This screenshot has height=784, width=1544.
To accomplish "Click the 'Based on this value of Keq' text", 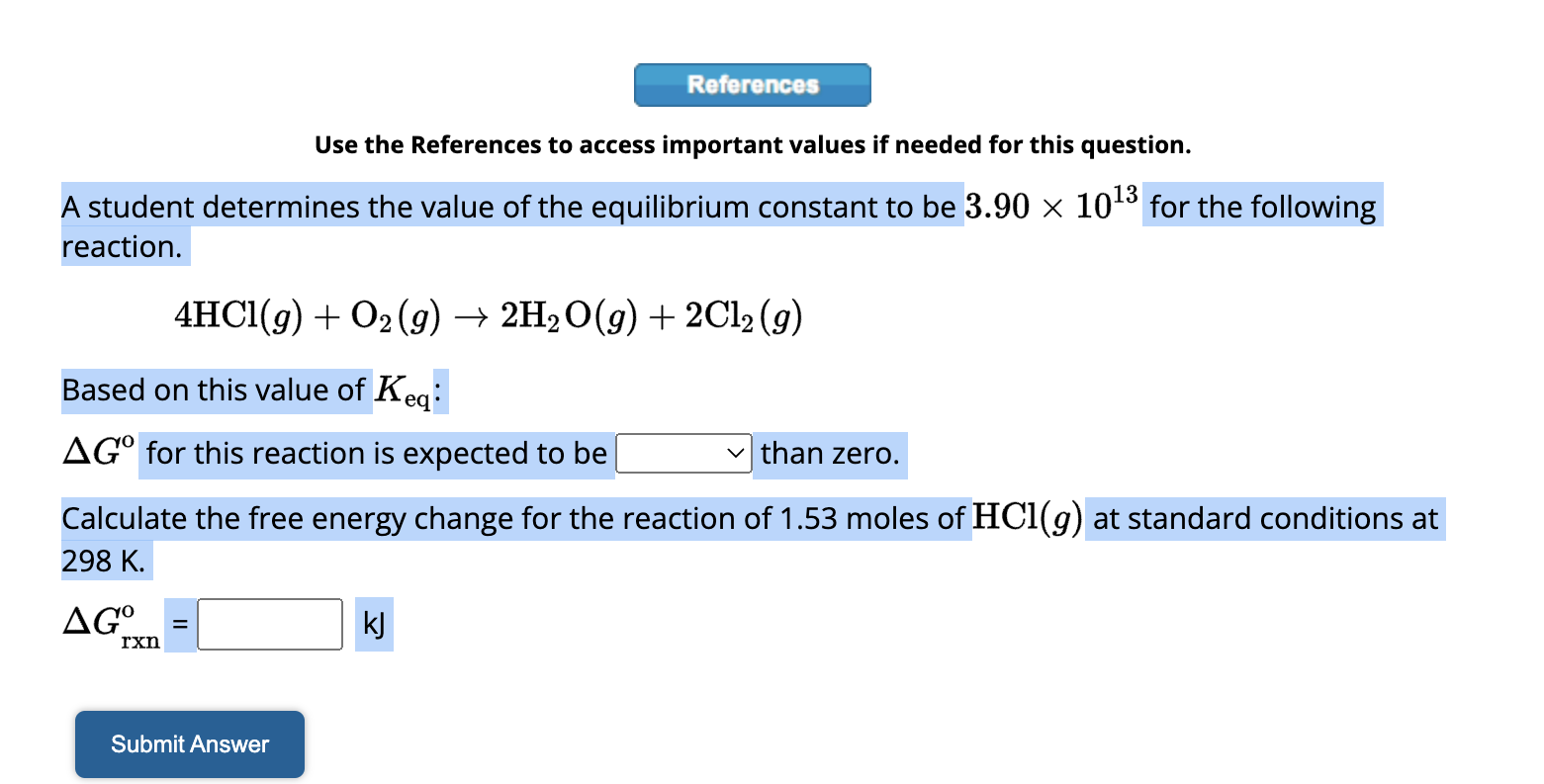I will (218, 391).
